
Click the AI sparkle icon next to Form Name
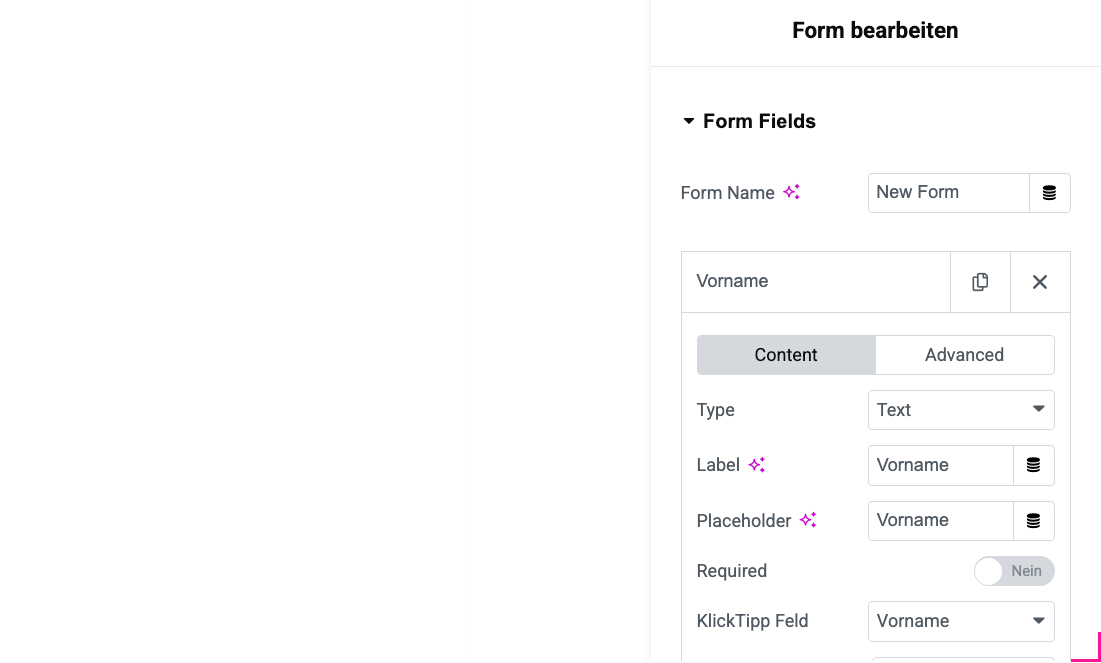(791, 192)
